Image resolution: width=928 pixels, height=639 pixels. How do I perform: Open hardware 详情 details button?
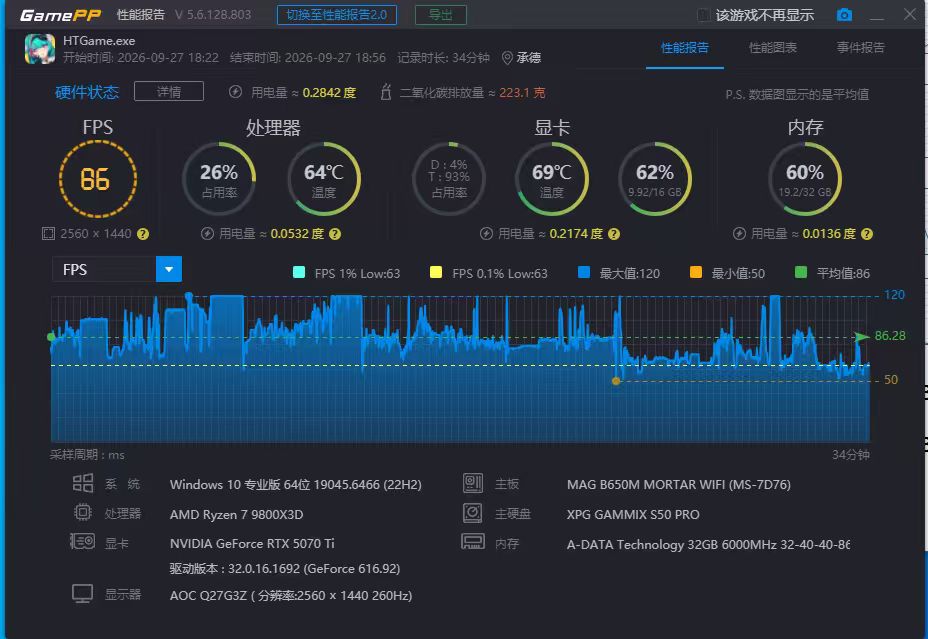click(x=169, y=91)
